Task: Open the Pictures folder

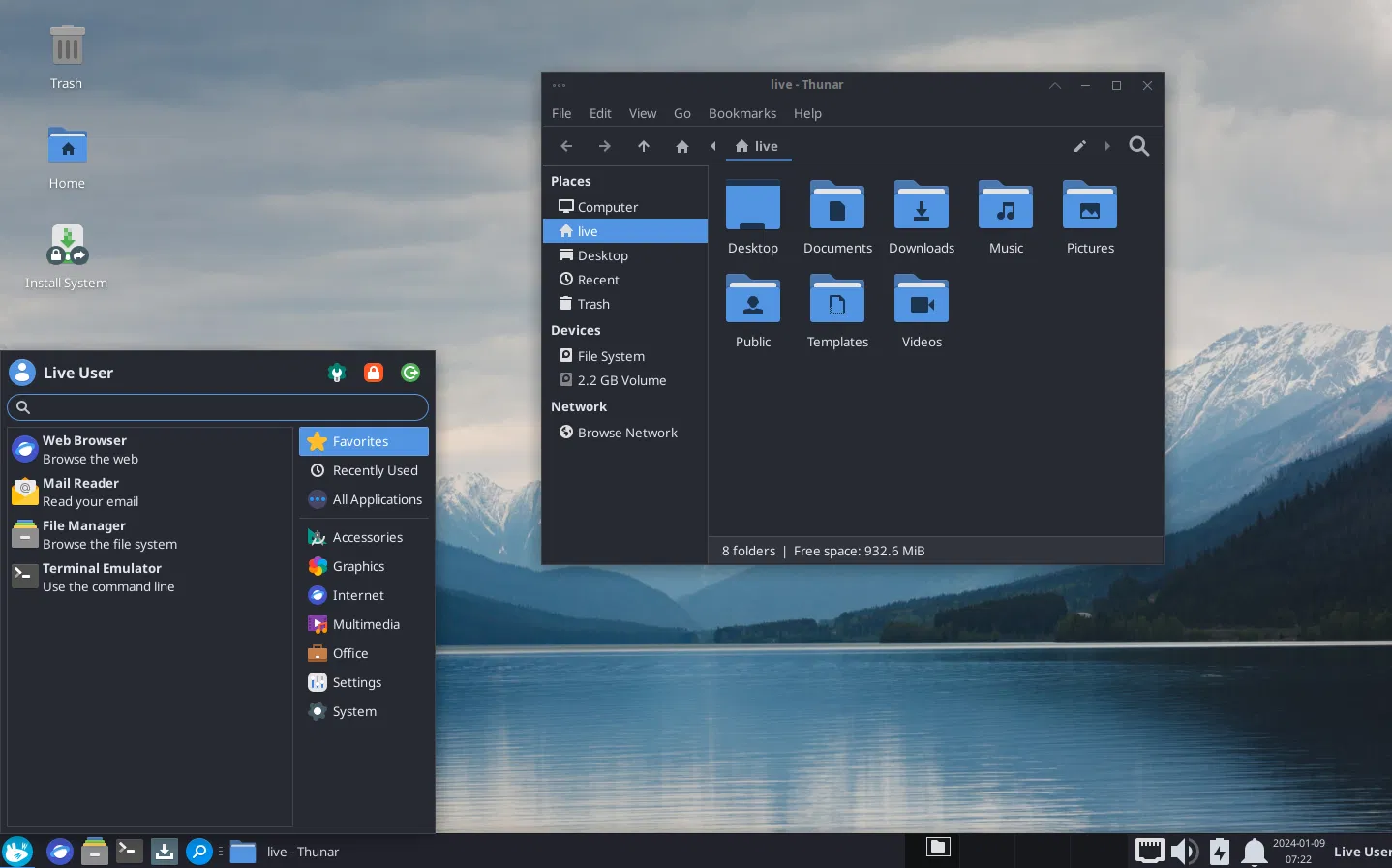Action: [1089, 219]
